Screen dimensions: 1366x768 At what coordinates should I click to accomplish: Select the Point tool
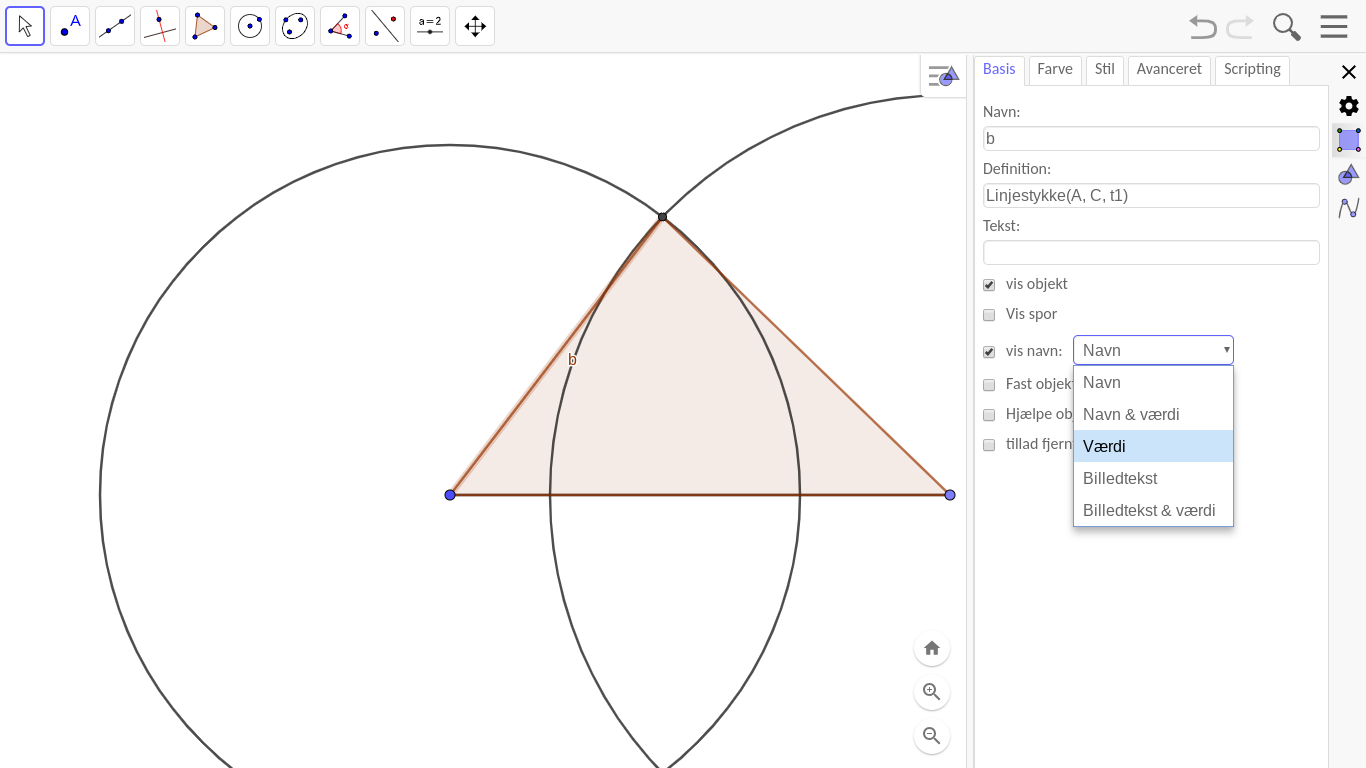[70, 26]
